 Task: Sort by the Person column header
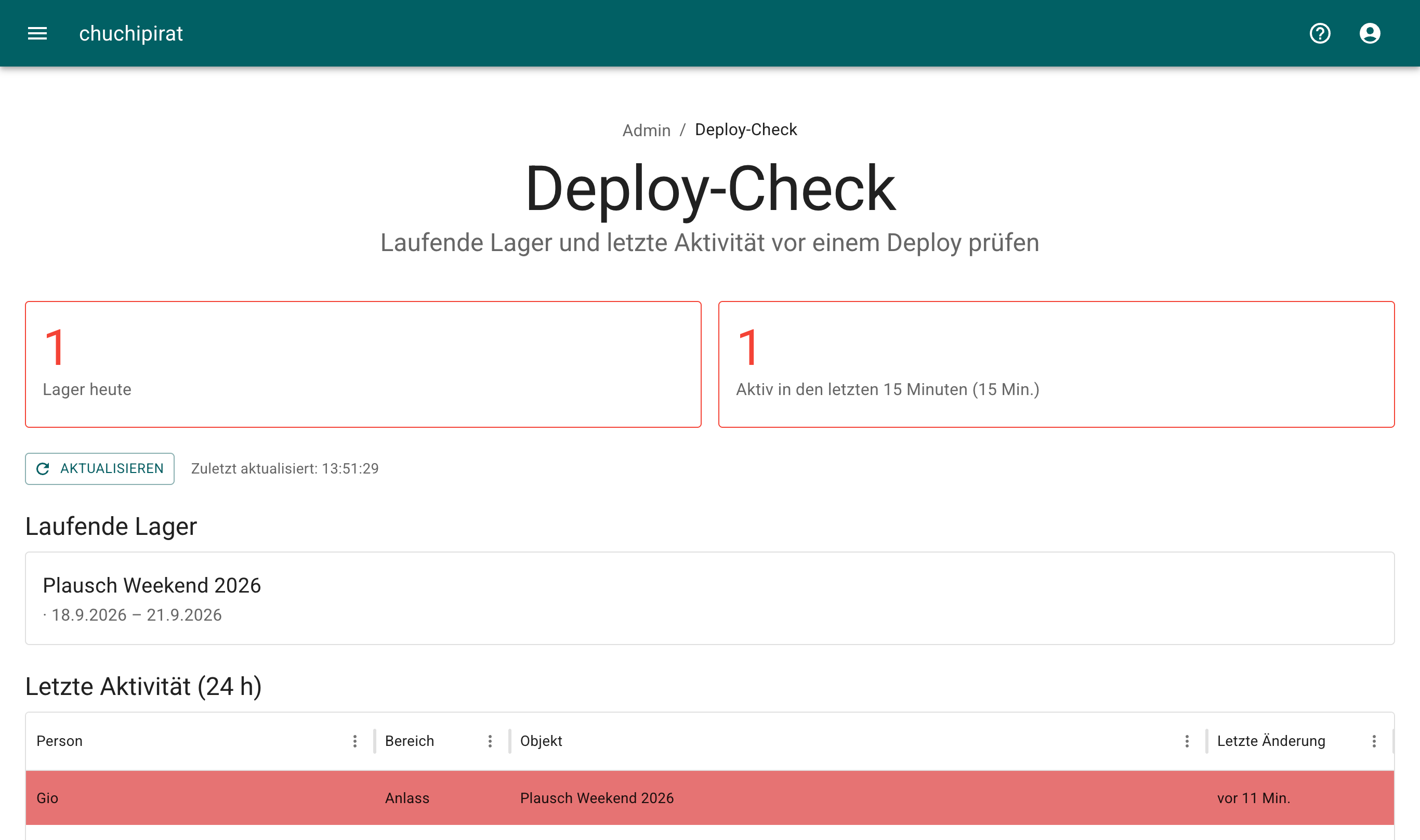point(59,741)
